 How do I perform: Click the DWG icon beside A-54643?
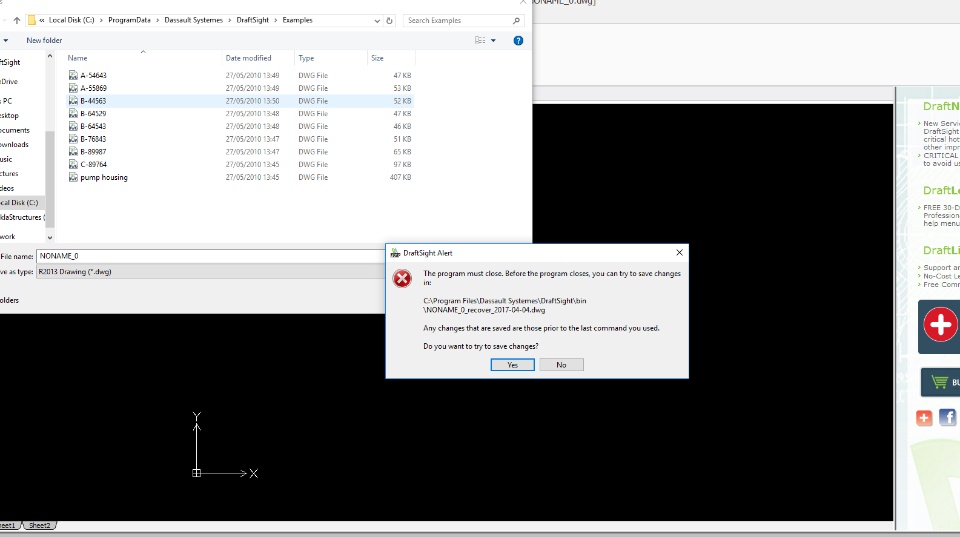click(x=73, y=75)
